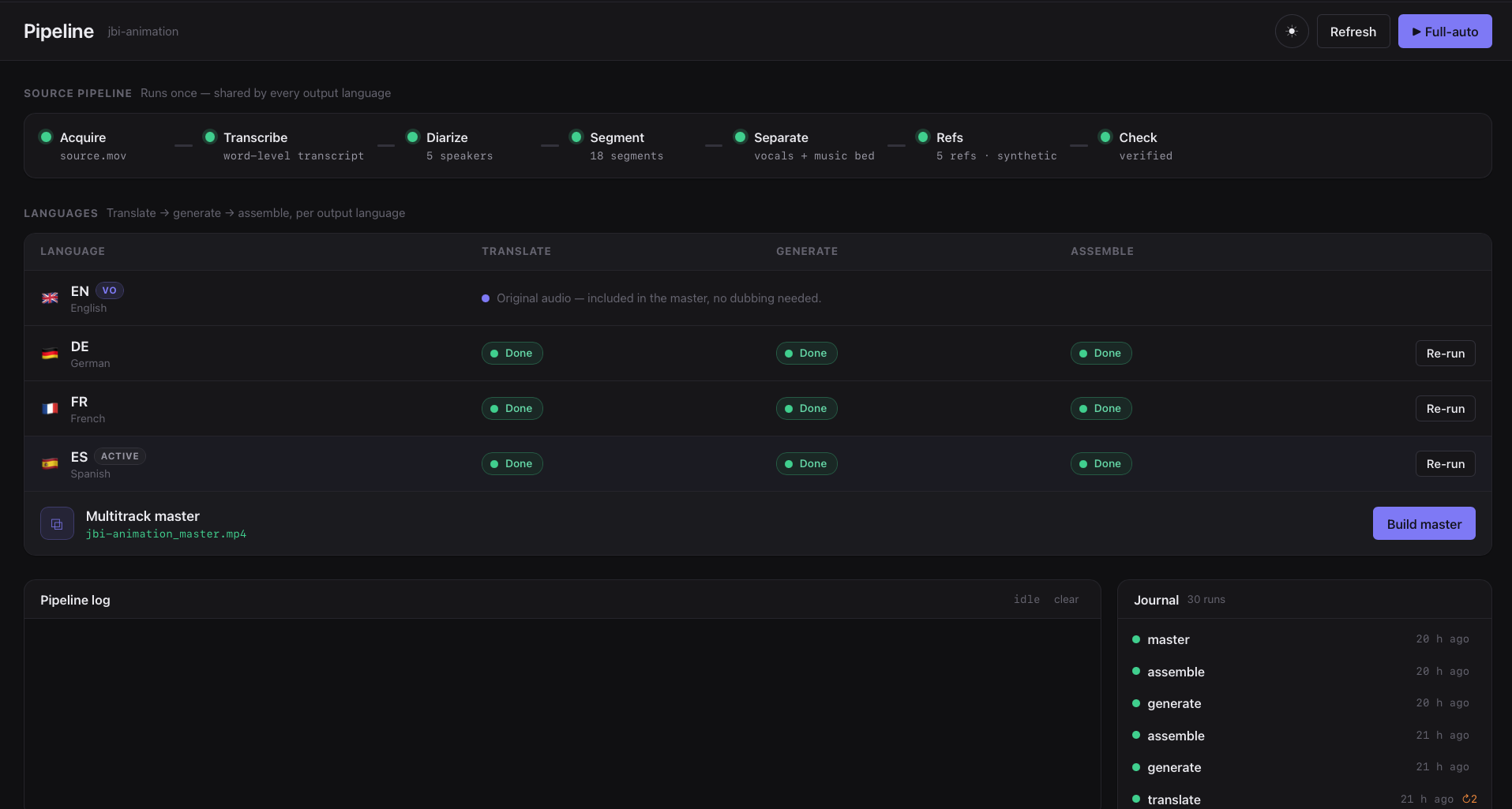The image size is (1512, 809).
Task: Click the Spanish Translate Done status
Action: click(x=512, y=464)
